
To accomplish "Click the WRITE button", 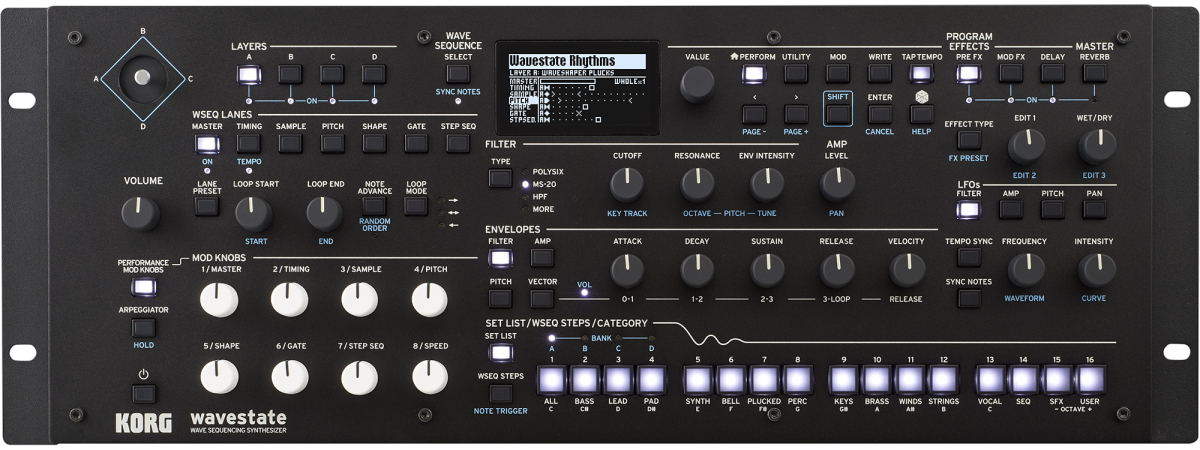I will tap(880, 74).
